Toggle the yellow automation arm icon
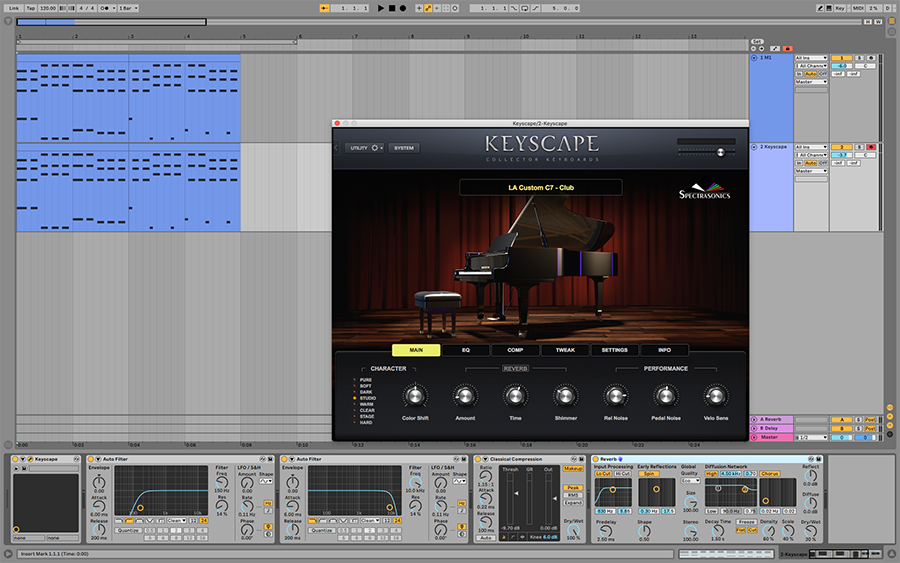The height and width of the screenshot is (563, 900). tap(428, 8)
